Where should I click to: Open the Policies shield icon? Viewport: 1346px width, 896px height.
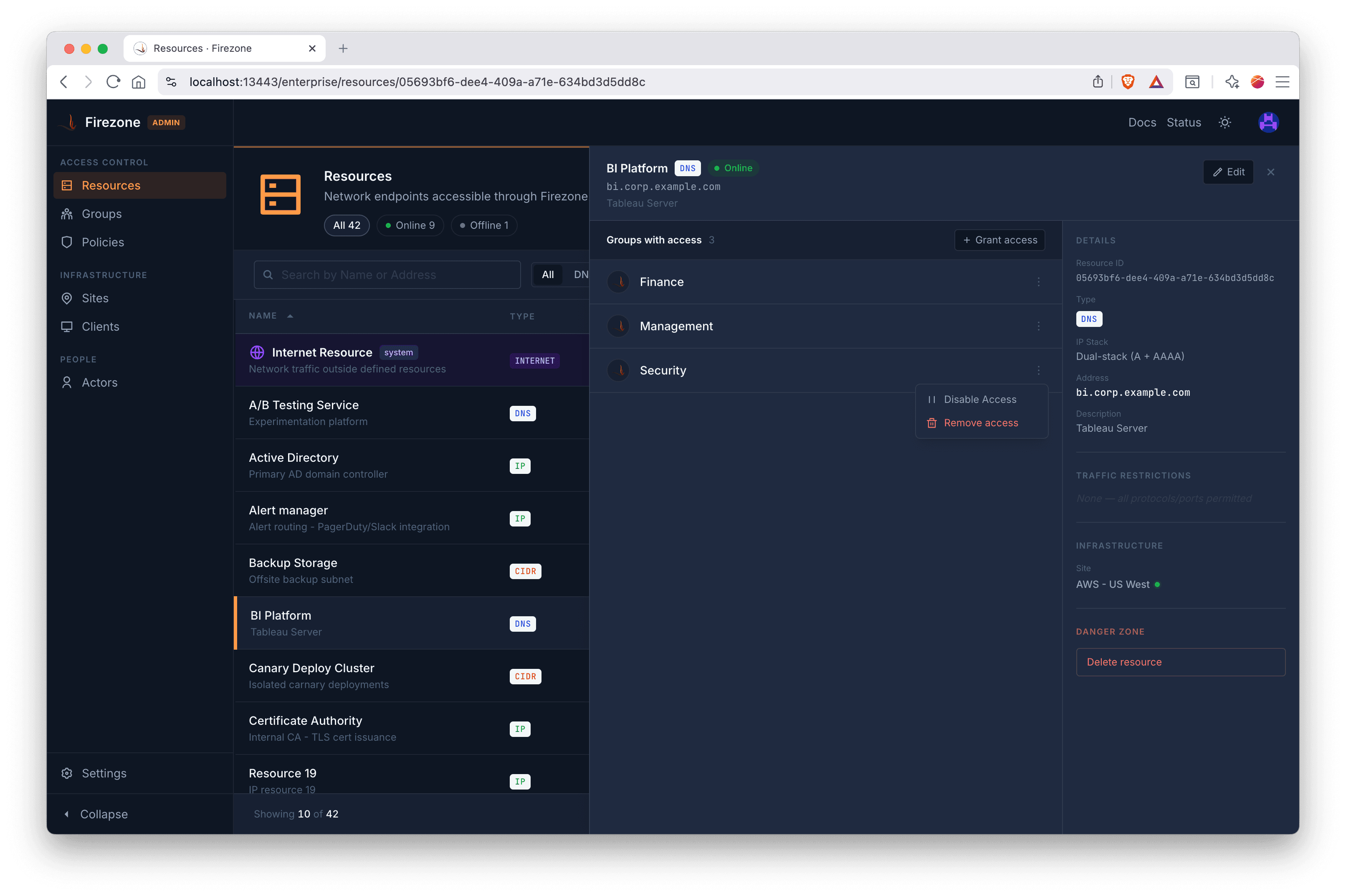(x=67, y=242)
